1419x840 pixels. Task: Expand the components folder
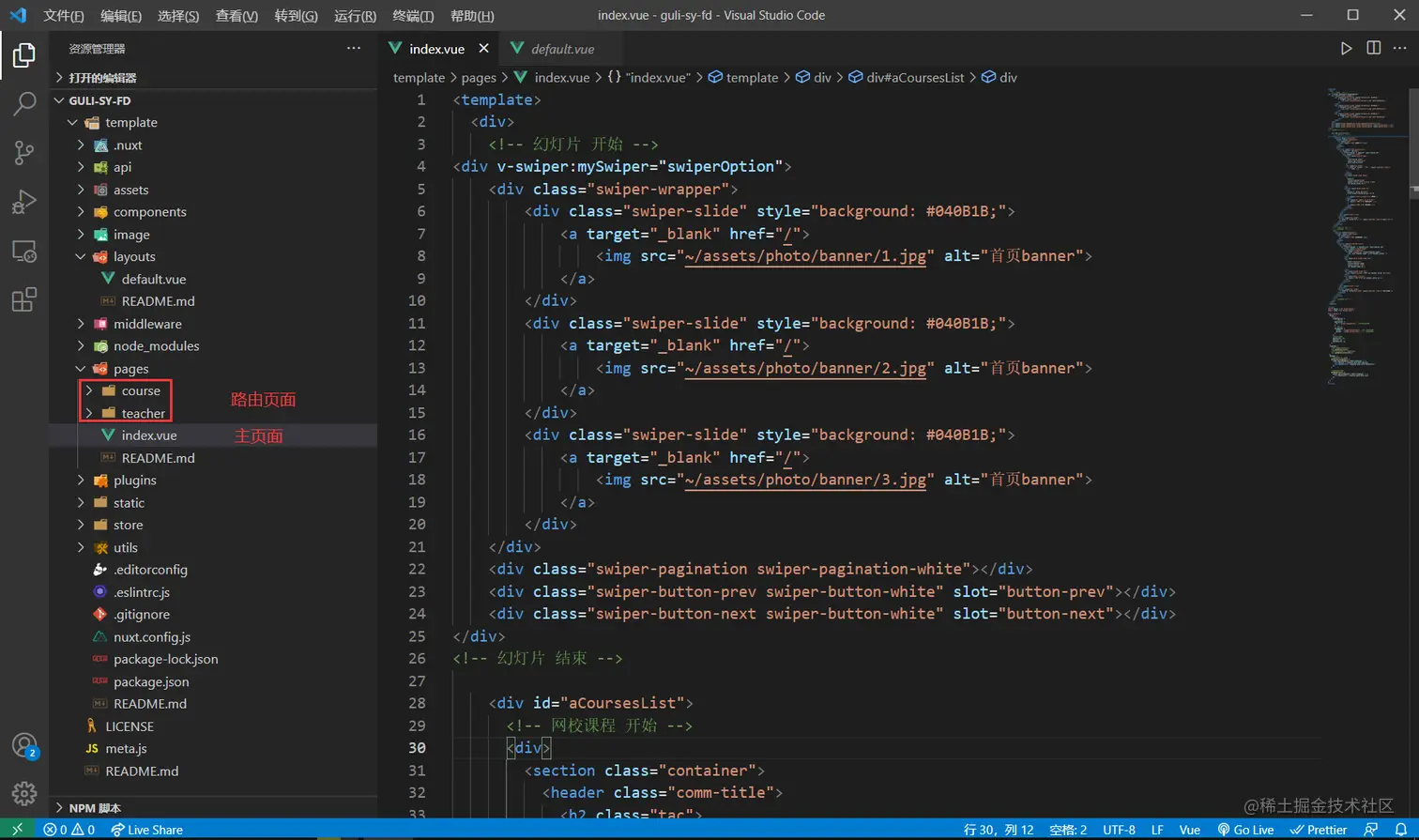[214, 212]
